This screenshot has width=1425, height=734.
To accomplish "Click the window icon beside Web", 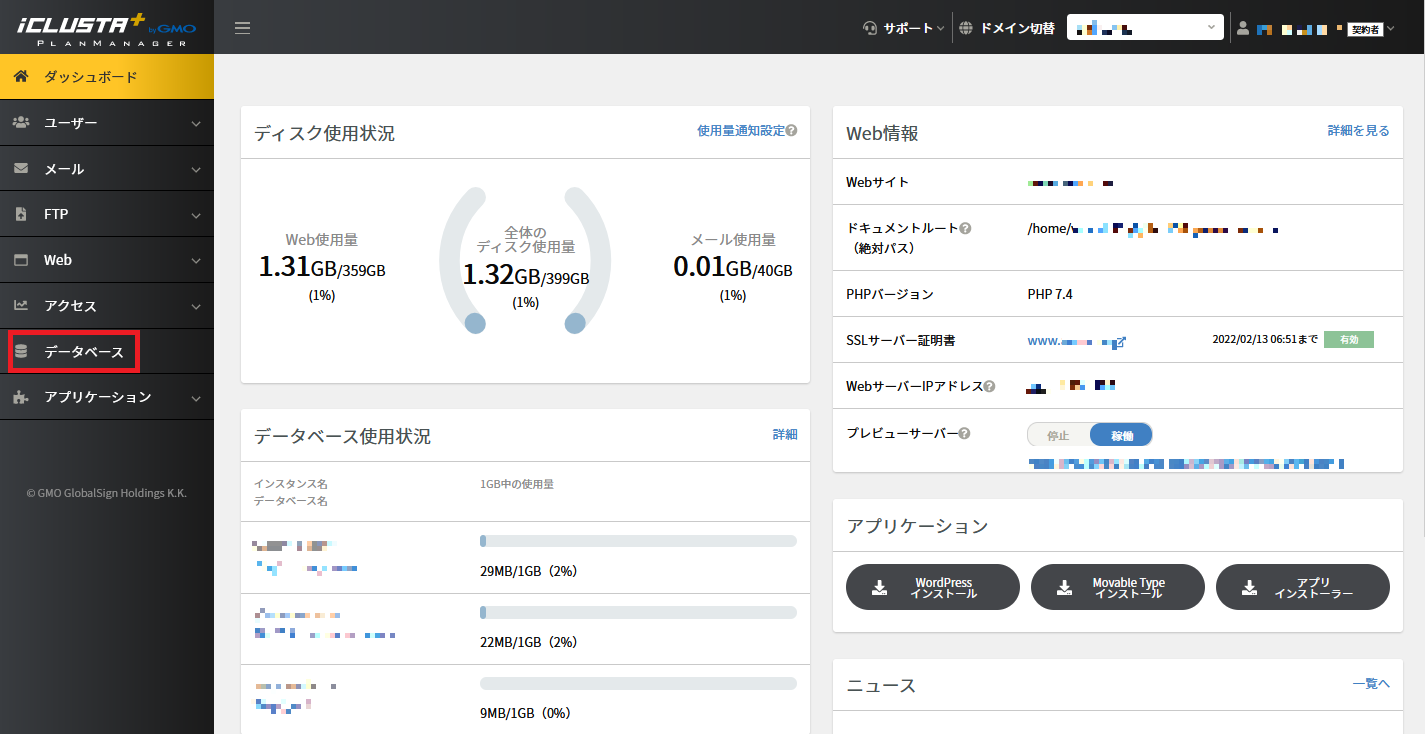I will [x=21, y=260].
